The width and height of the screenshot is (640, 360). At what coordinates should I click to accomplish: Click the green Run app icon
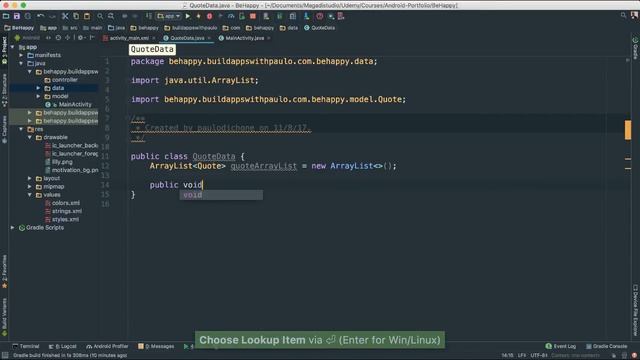(188, 16)
